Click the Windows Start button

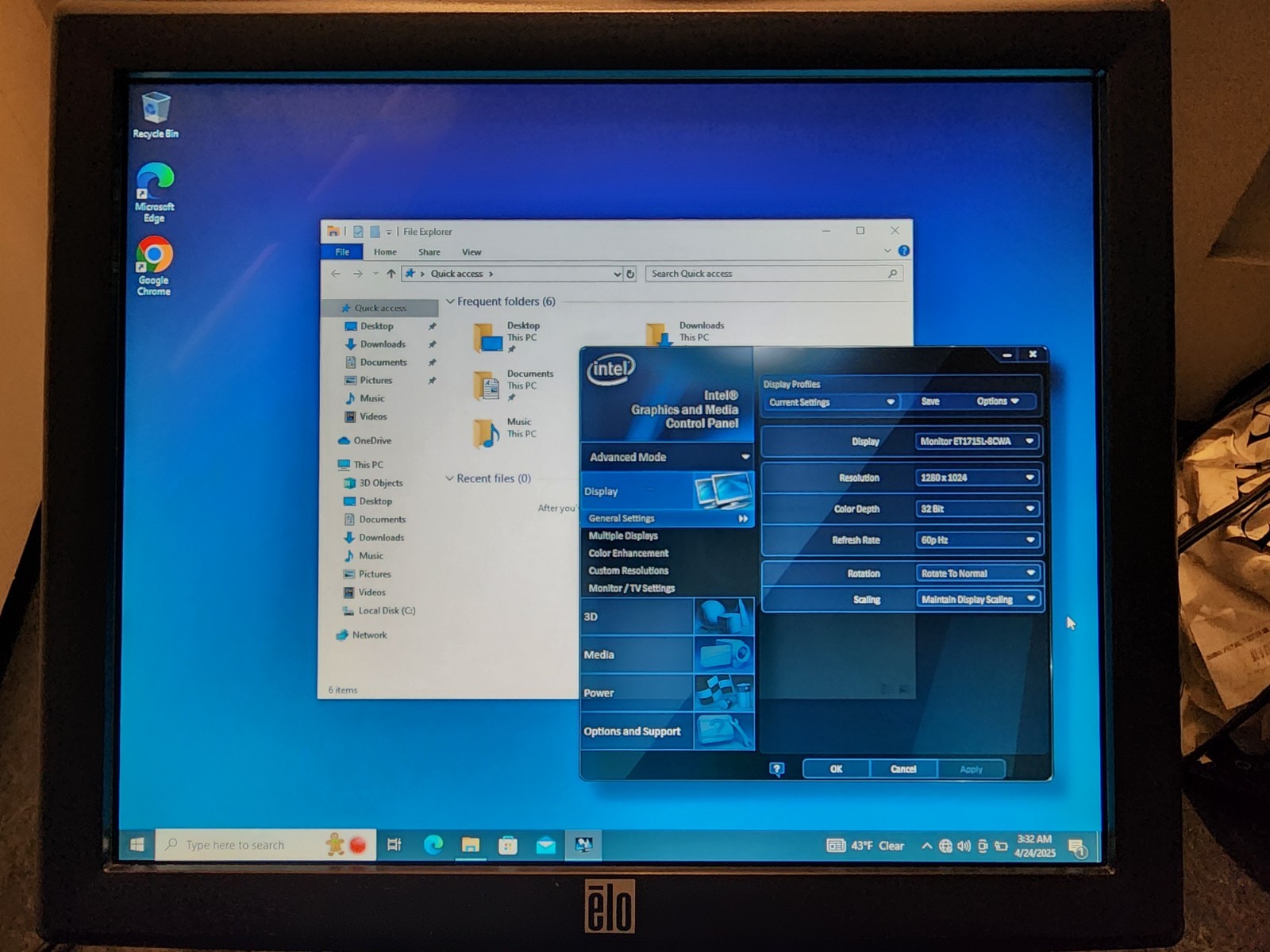(137, 845)
